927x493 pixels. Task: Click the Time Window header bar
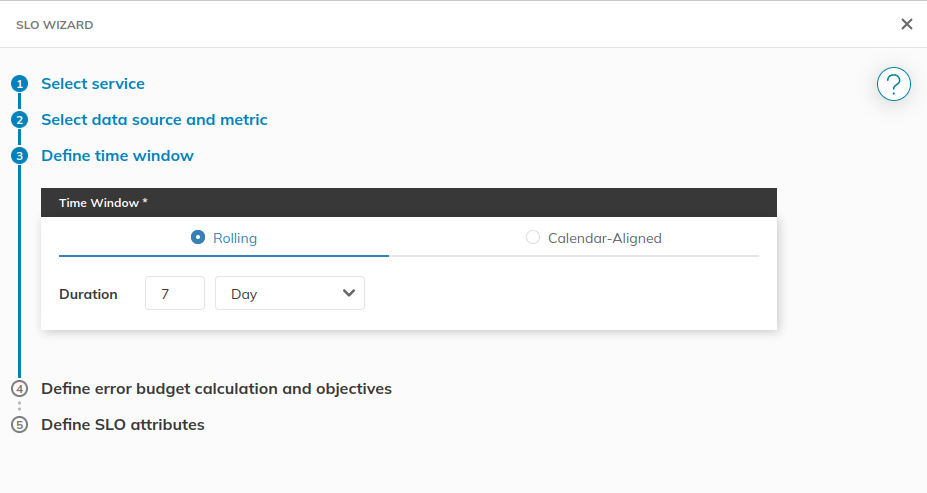pyautogui.click(x=409, y=203)
